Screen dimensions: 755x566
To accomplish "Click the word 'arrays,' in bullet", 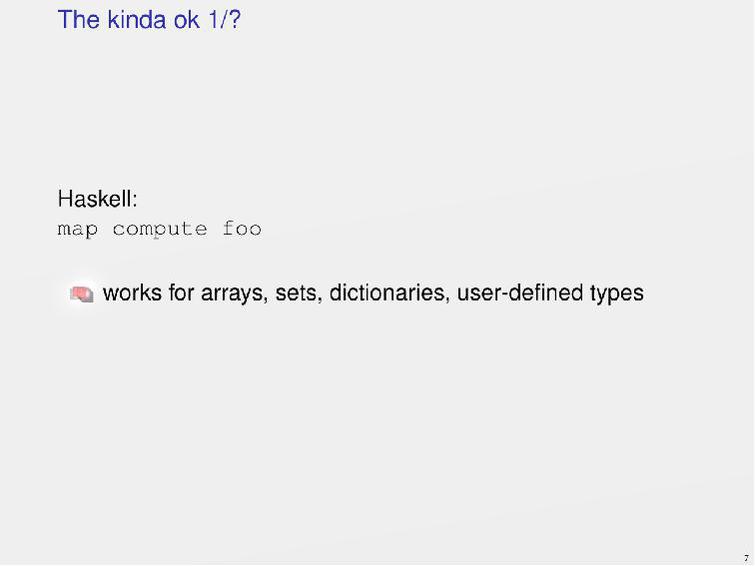I will point(234,293).
